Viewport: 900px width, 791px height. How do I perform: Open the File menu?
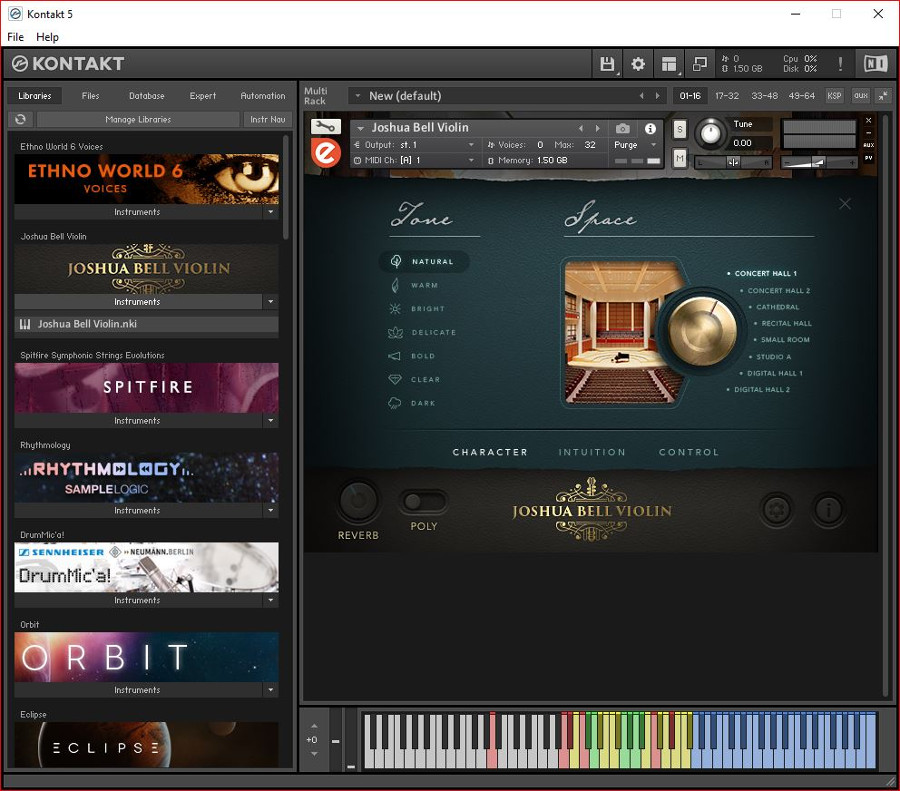15,37
